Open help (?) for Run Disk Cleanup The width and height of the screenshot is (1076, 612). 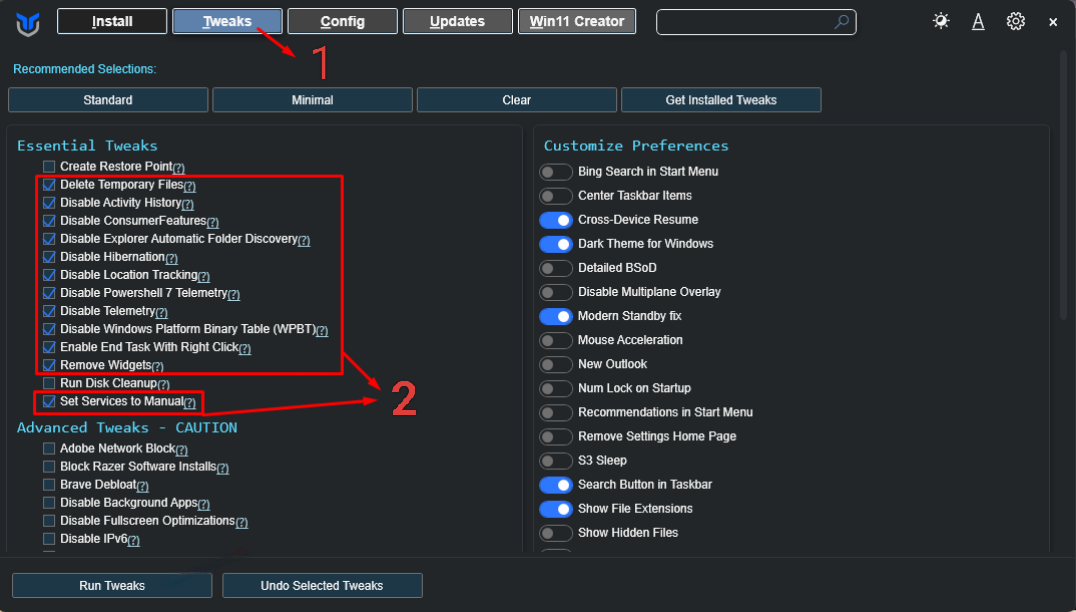(163, 385)
